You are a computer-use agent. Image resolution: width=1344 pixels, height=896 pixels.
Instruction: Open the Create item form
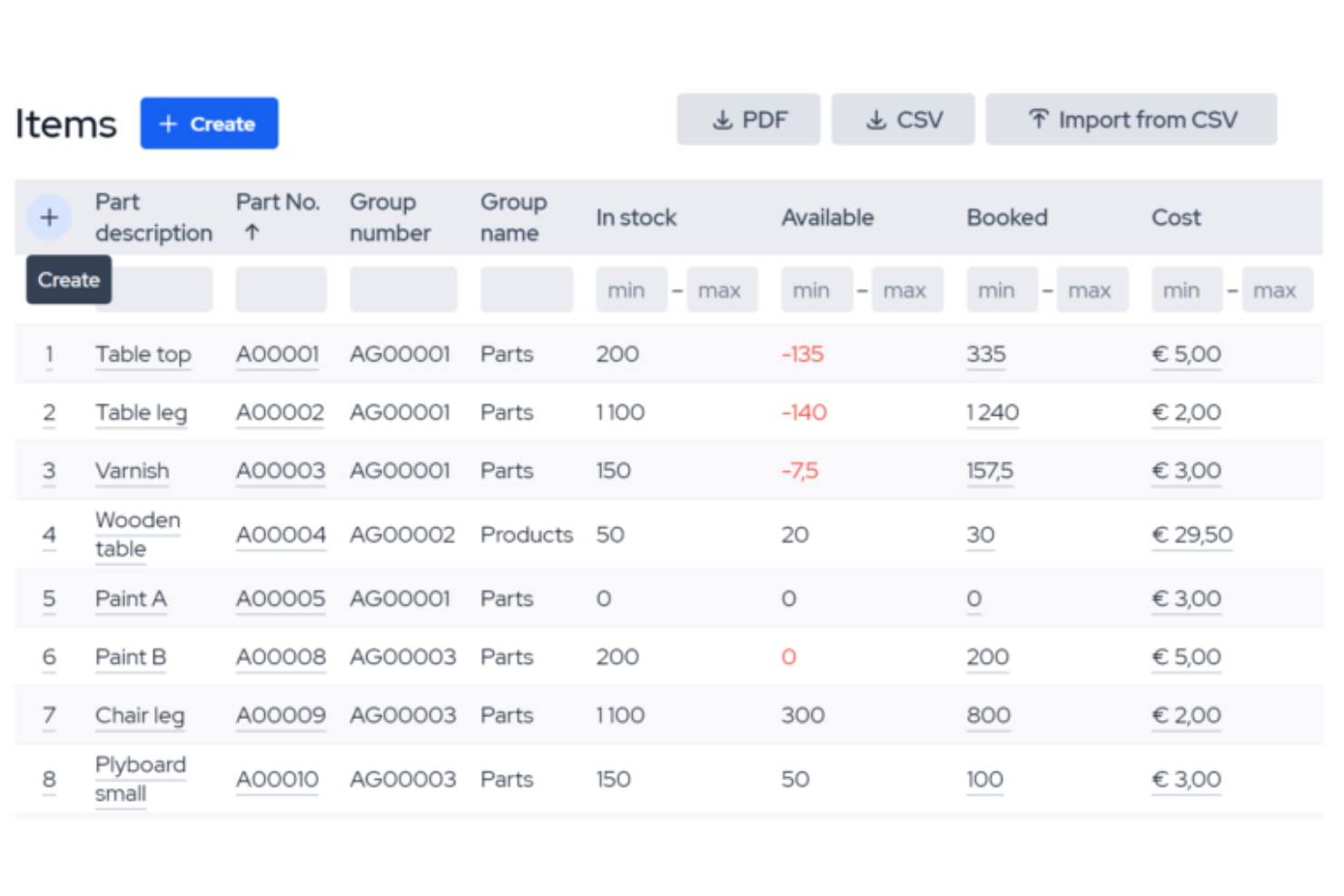tap(209, 123)
